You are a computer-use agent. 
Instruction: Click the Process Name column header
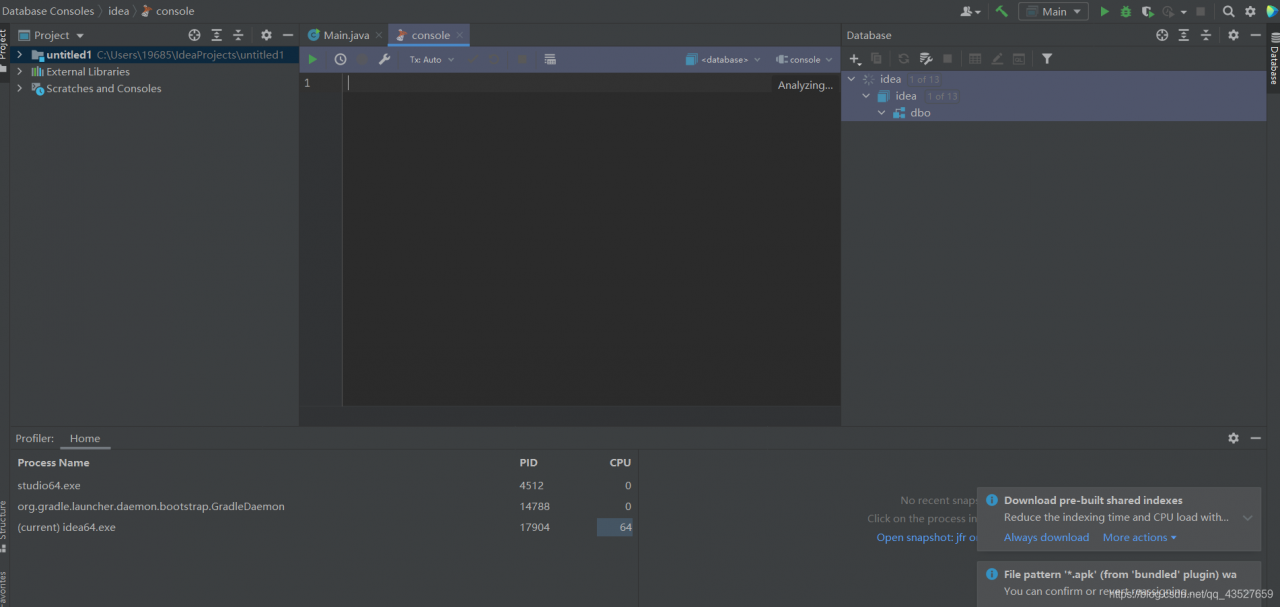pyautogui.click(x=53, y=463)
